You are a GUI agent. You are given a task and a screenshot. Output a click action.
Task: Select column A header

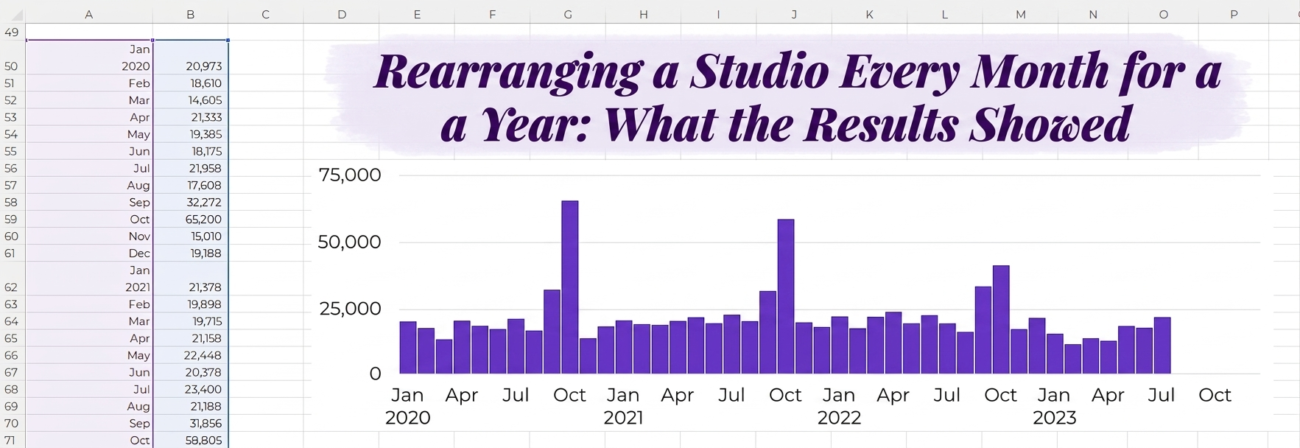pos(90,14)
